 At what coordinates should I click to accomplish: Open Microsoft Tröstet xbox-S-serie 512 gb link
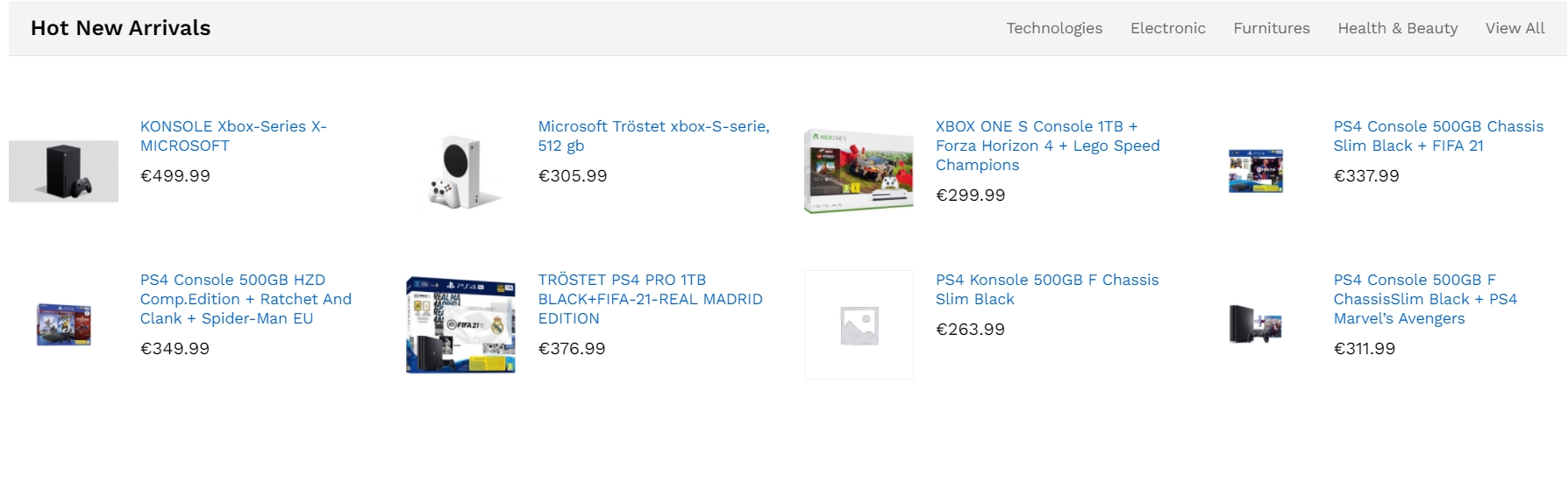point(653,136)
